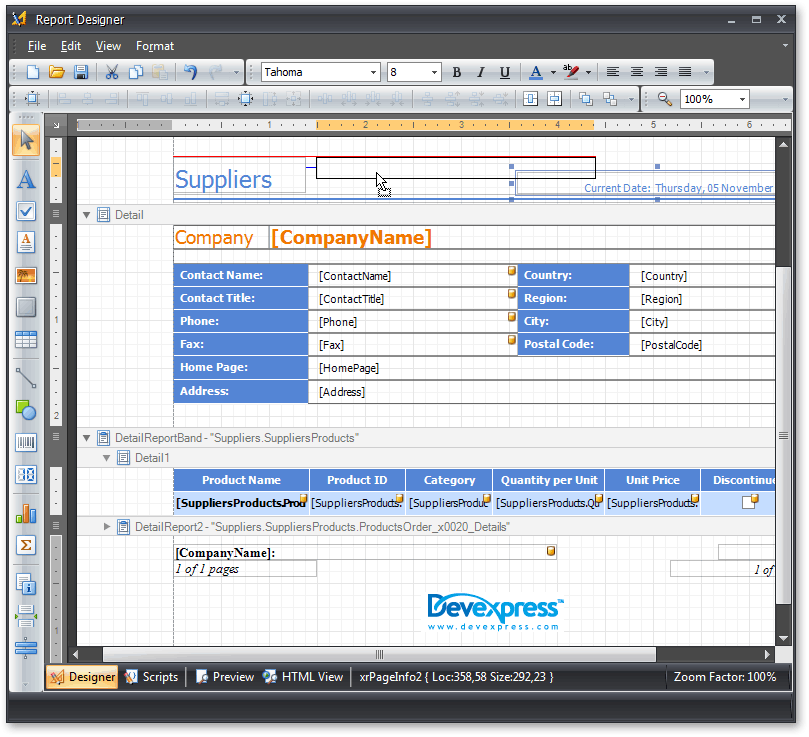809x737 pixels.
Task: Open the zoom 100% dropdown
Action: [x=743, y=99]
